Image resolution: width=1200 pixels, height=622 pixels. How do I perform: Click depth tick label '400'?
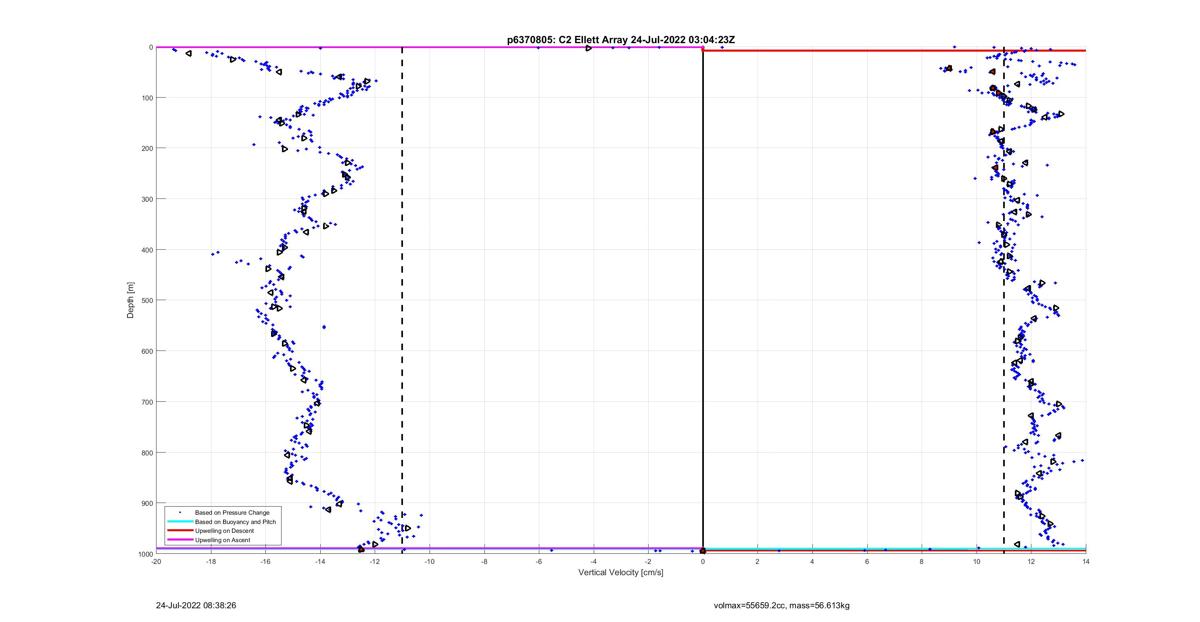(146, 250)
